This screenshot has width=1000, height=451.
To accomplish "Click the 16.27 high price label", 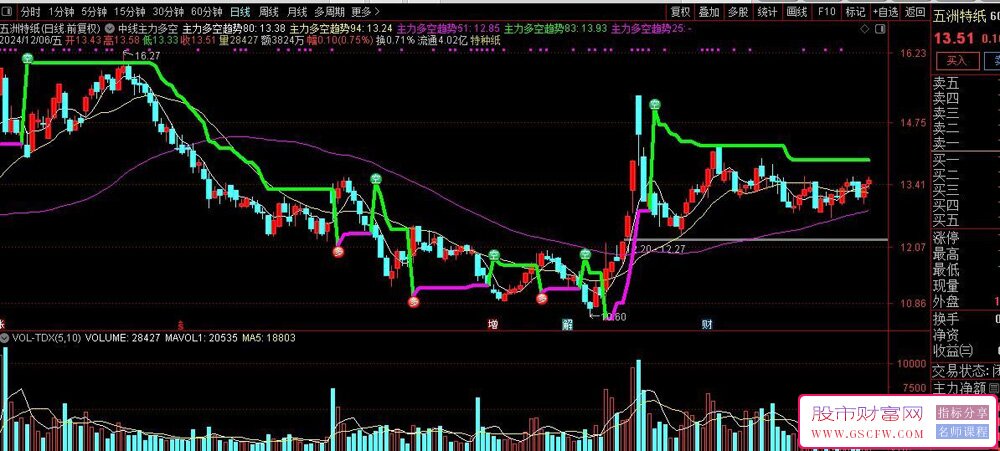I will (x=147, y=56).
